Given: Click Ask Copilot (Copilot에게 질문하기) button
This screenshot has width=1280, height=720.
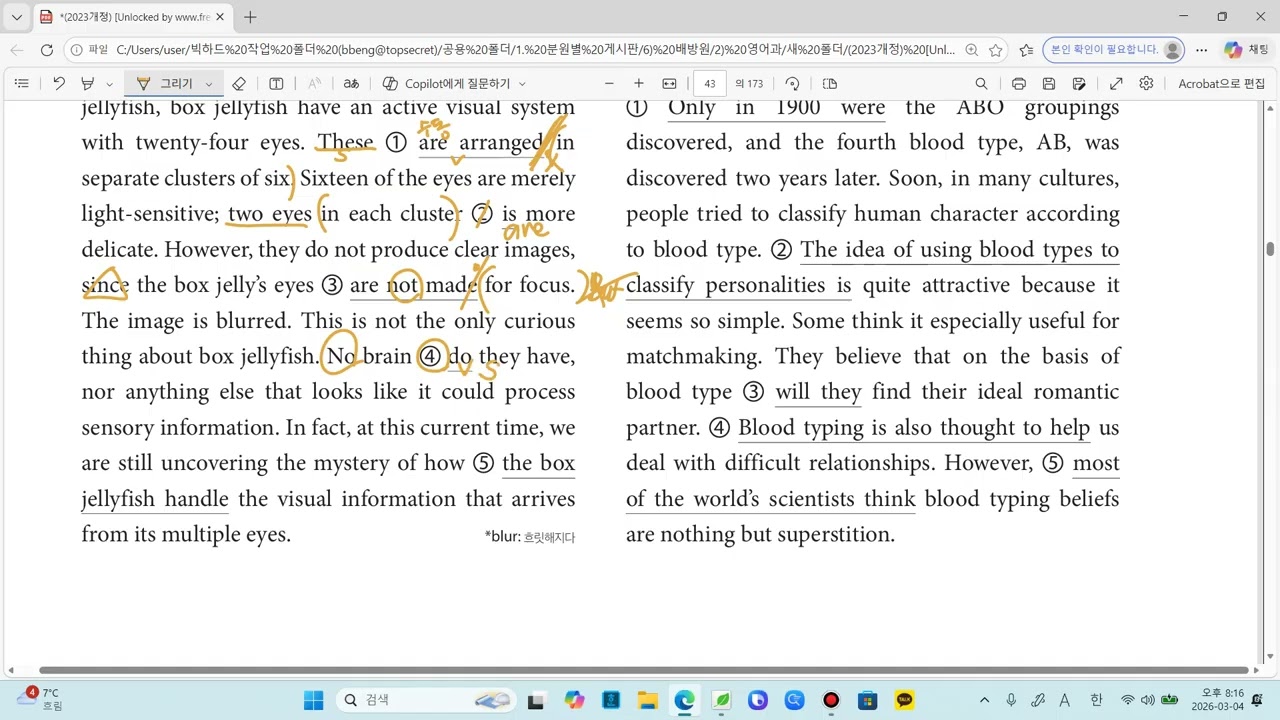Looking at the screenshot, I should coord(447,84).
